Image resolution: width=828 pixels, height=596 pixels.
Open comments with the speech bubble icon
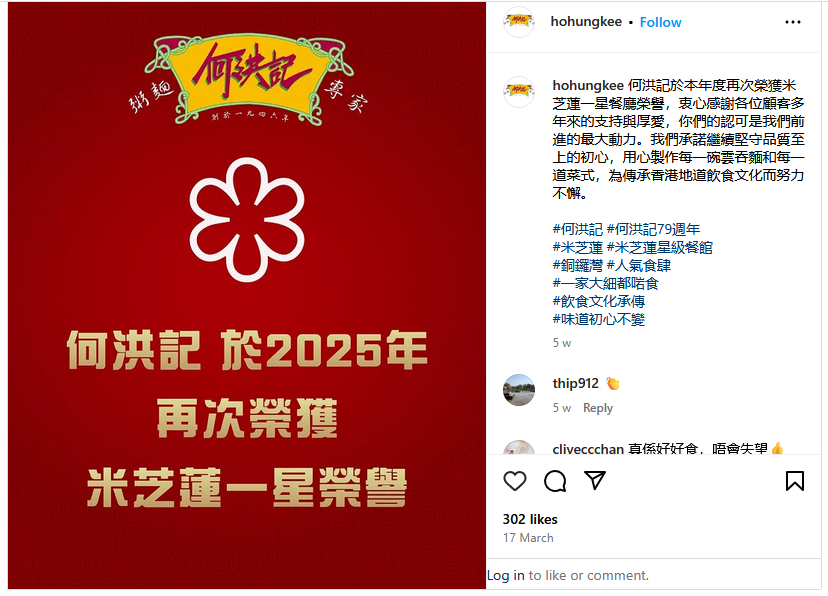[x=555, y=481]
